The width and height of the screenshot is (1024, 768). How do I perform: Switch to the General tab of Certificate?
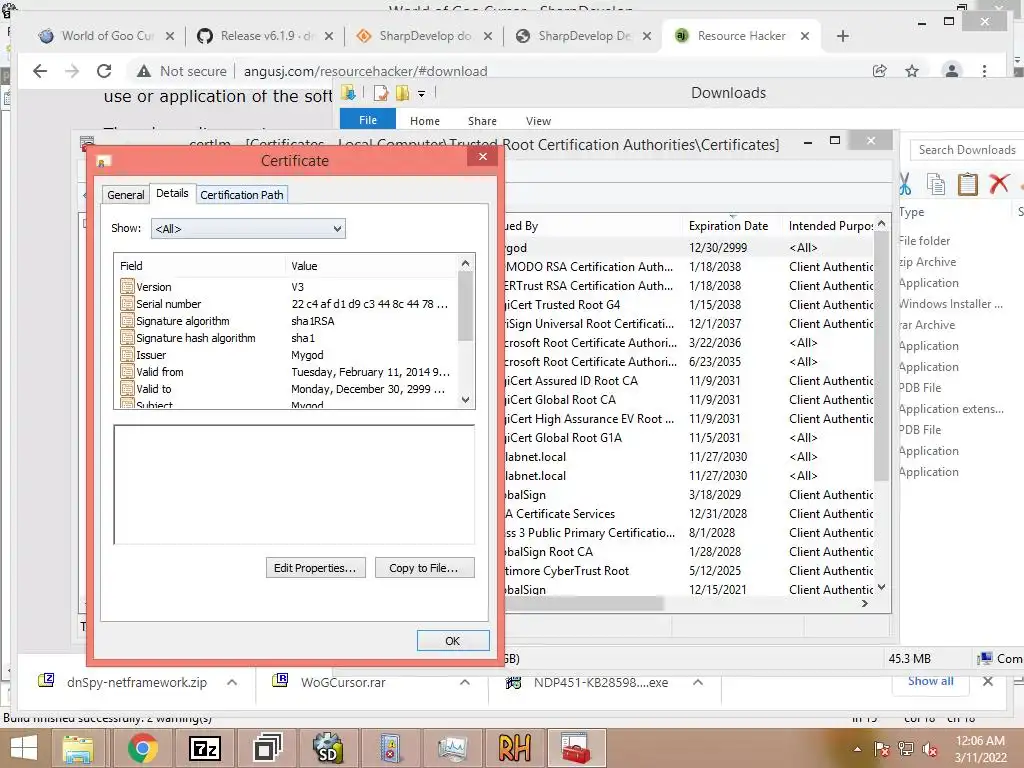125,195
